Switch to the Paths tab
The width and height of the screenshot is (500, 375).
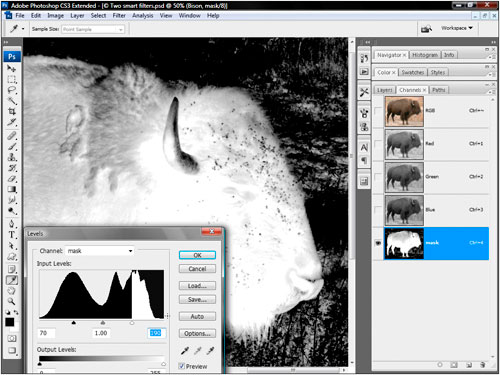click(439, 90)
